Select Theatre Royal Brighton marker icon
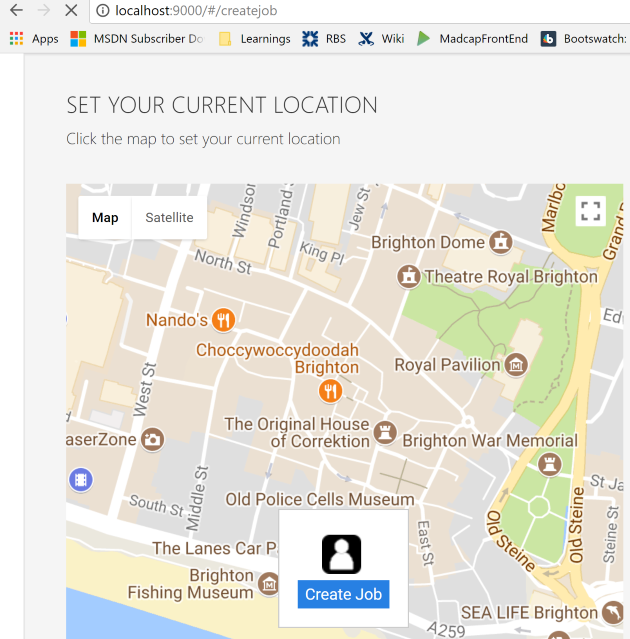Image resolution: width=630 pixels, height=639 pixels. [x=409, y=276]
